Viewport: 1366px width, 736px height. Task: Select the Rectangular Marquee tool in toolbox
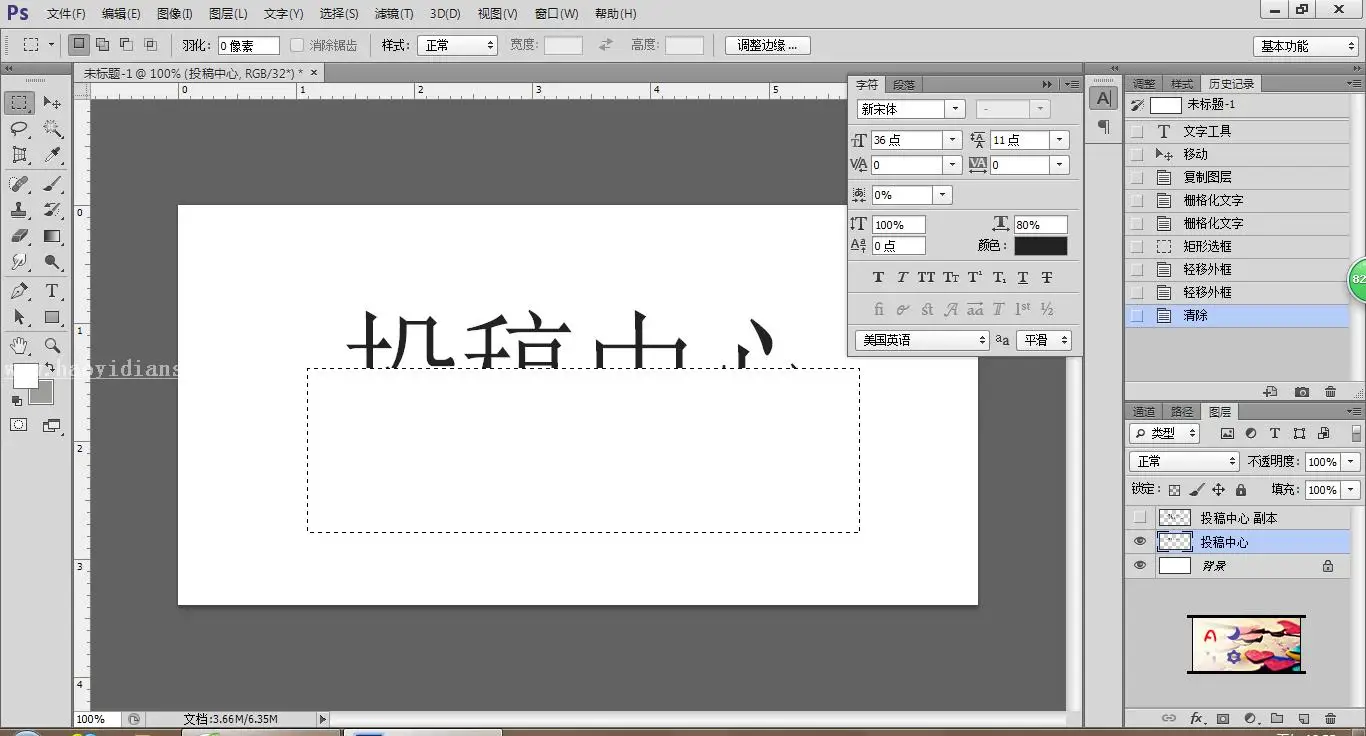19,103
